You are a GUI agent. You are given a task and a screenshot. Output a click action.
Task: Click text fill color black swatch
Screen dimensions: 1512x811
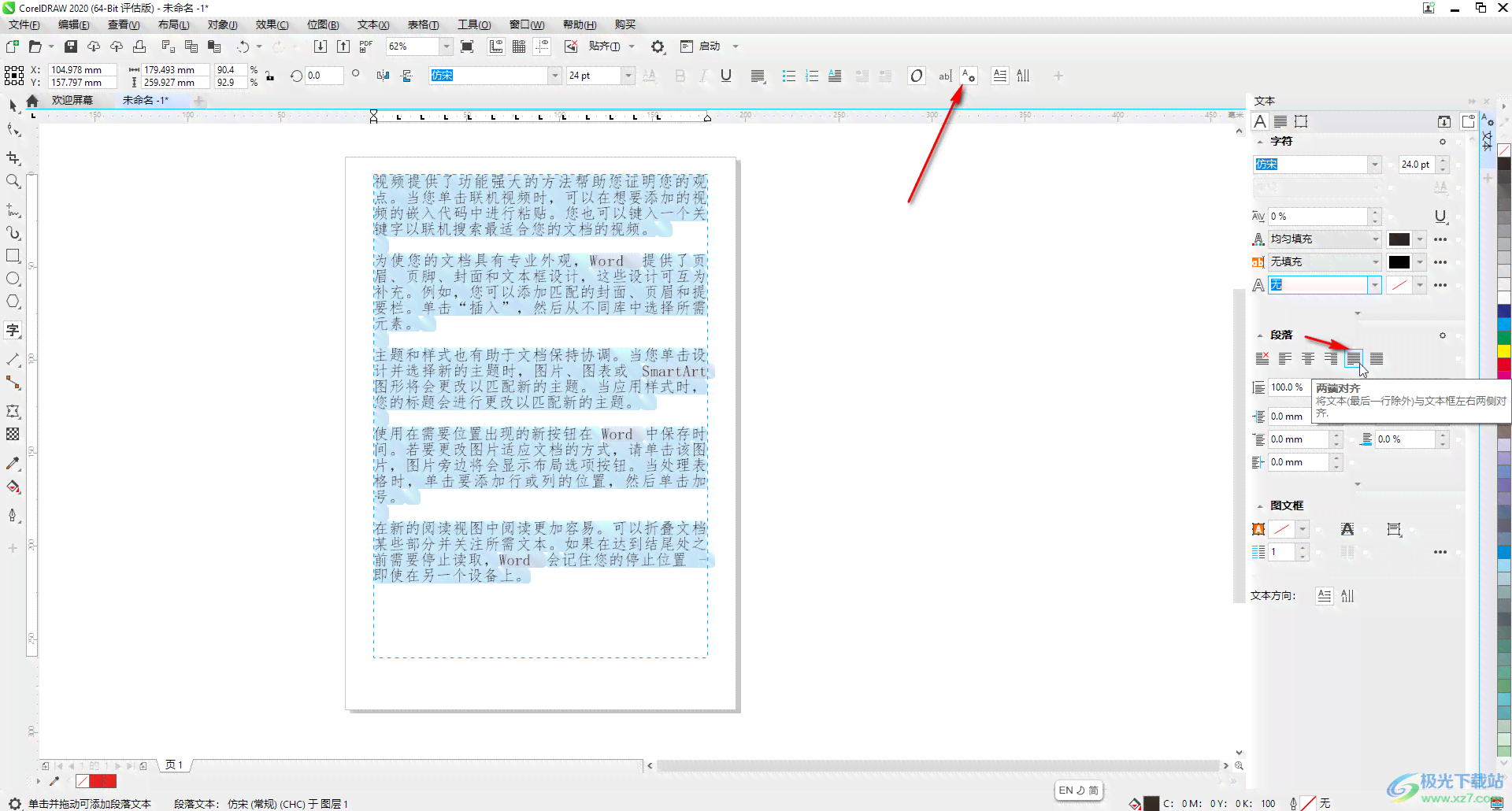pyautogui.click(x=1399, y=239)
